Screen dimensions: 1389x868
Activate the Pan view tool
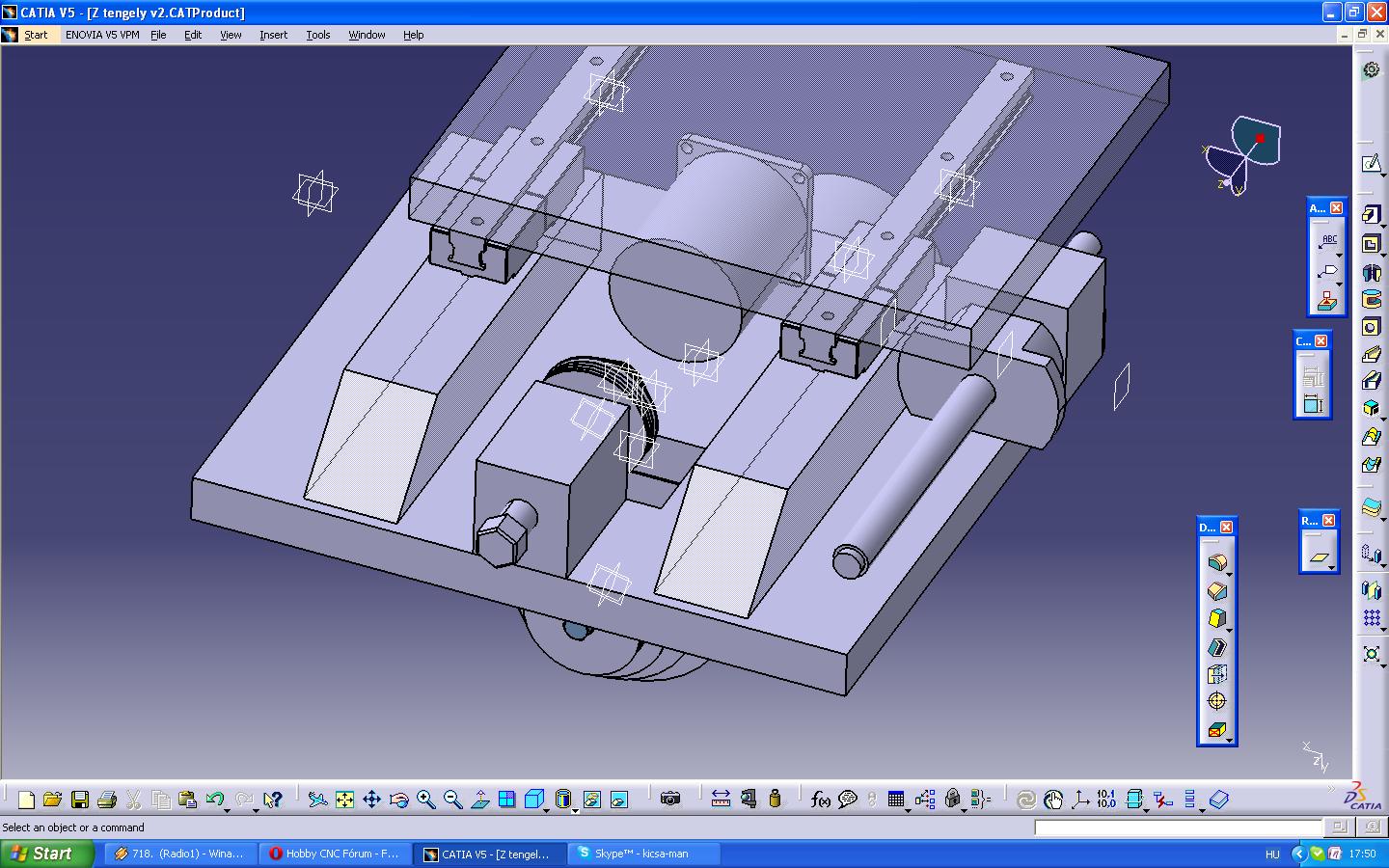click(x=371, y=800)
